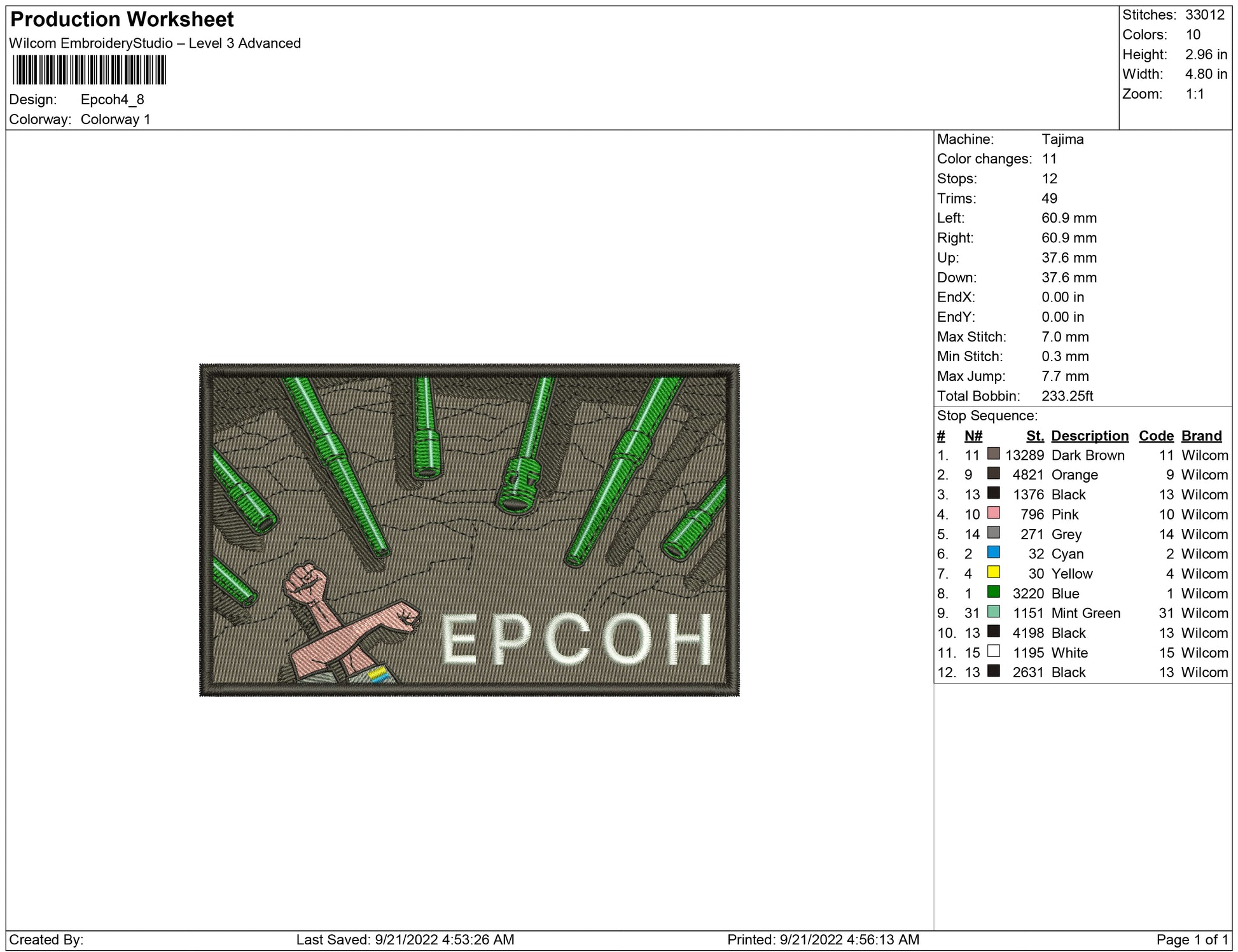Click the Brand column header
The image size is (1238, 952).
point(1201,436)
